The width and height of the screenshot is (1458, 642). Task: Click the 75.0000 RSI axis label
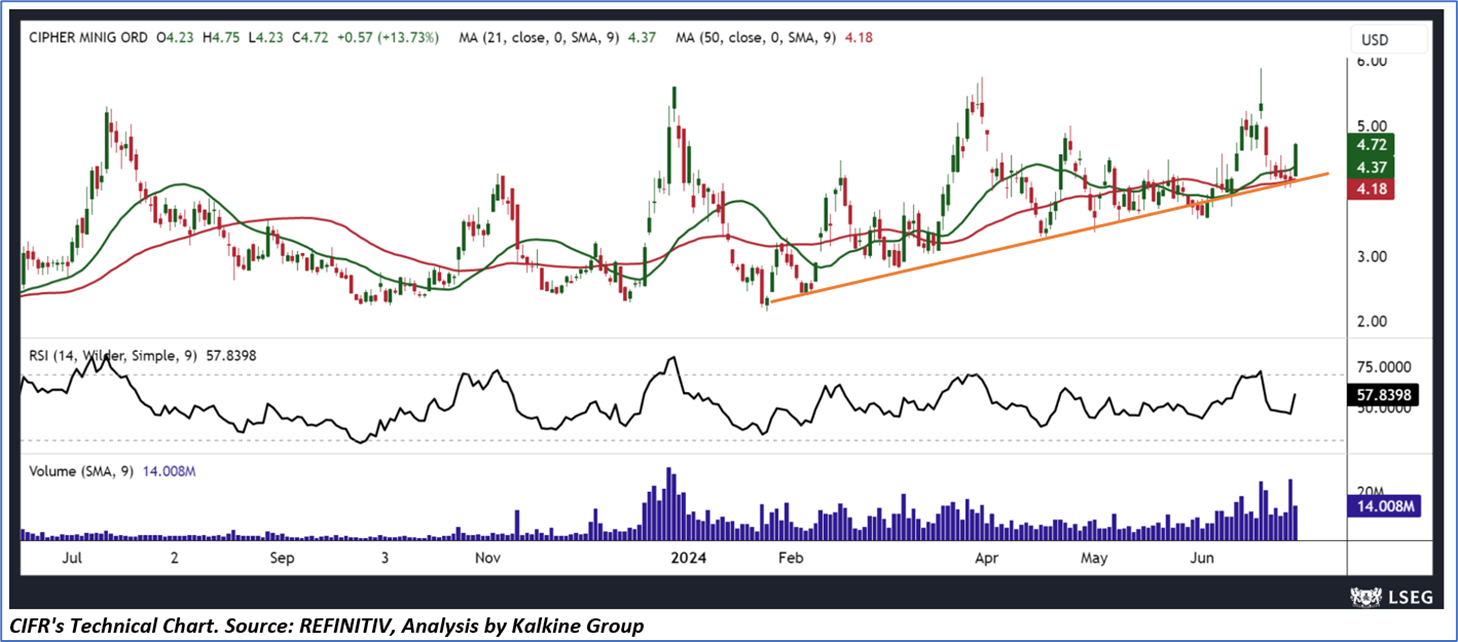point(1384,367)
